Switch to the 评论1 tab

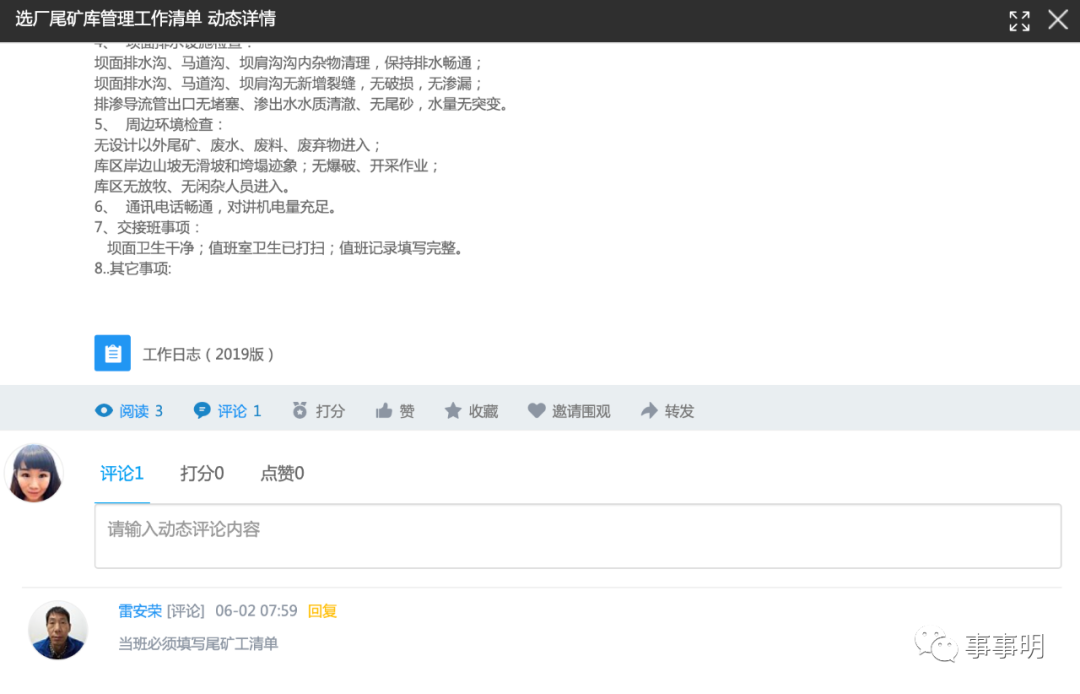tap(122, 473)
